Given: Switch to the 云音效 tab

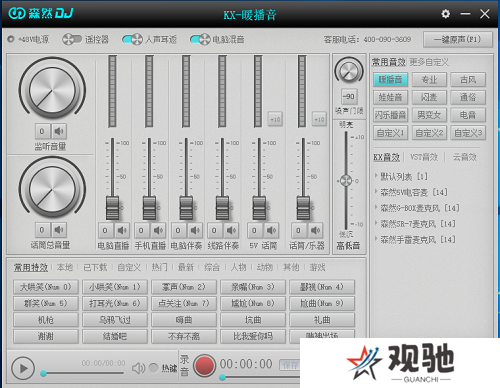Looking at the screenshot, I should (465, 157).
